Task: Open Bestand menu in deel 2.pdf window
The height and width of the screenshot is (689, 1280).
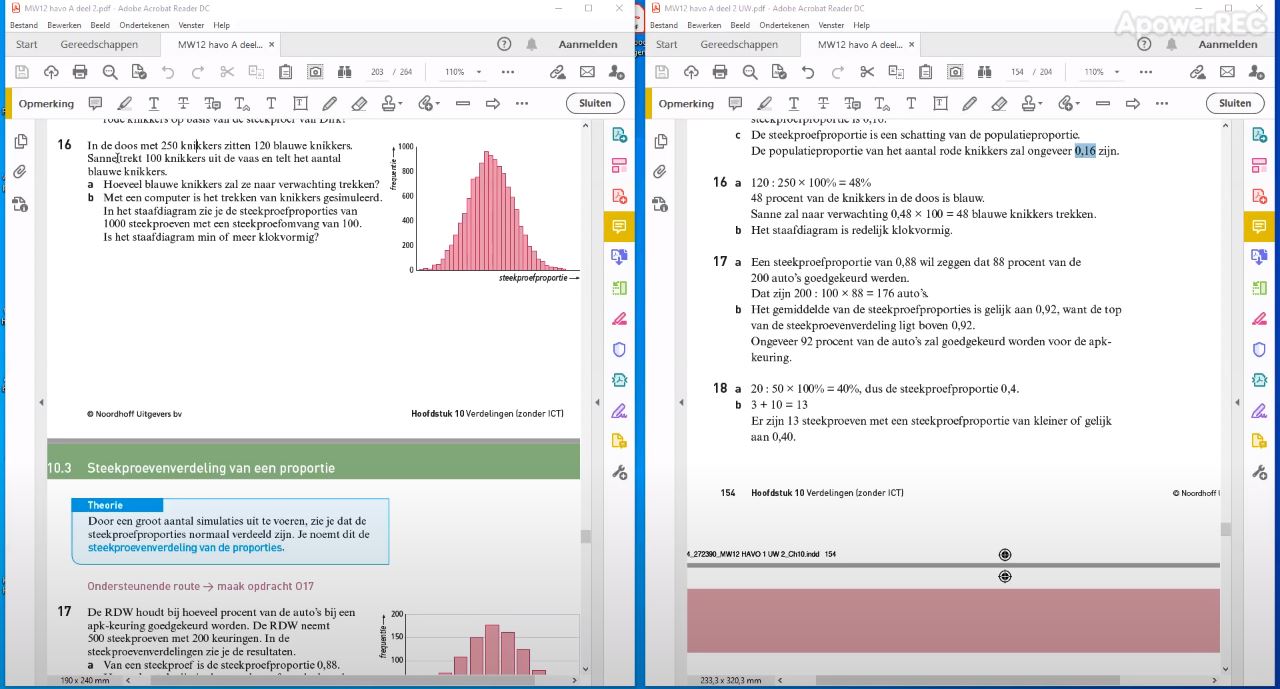Action: click(x=24, y=25)
